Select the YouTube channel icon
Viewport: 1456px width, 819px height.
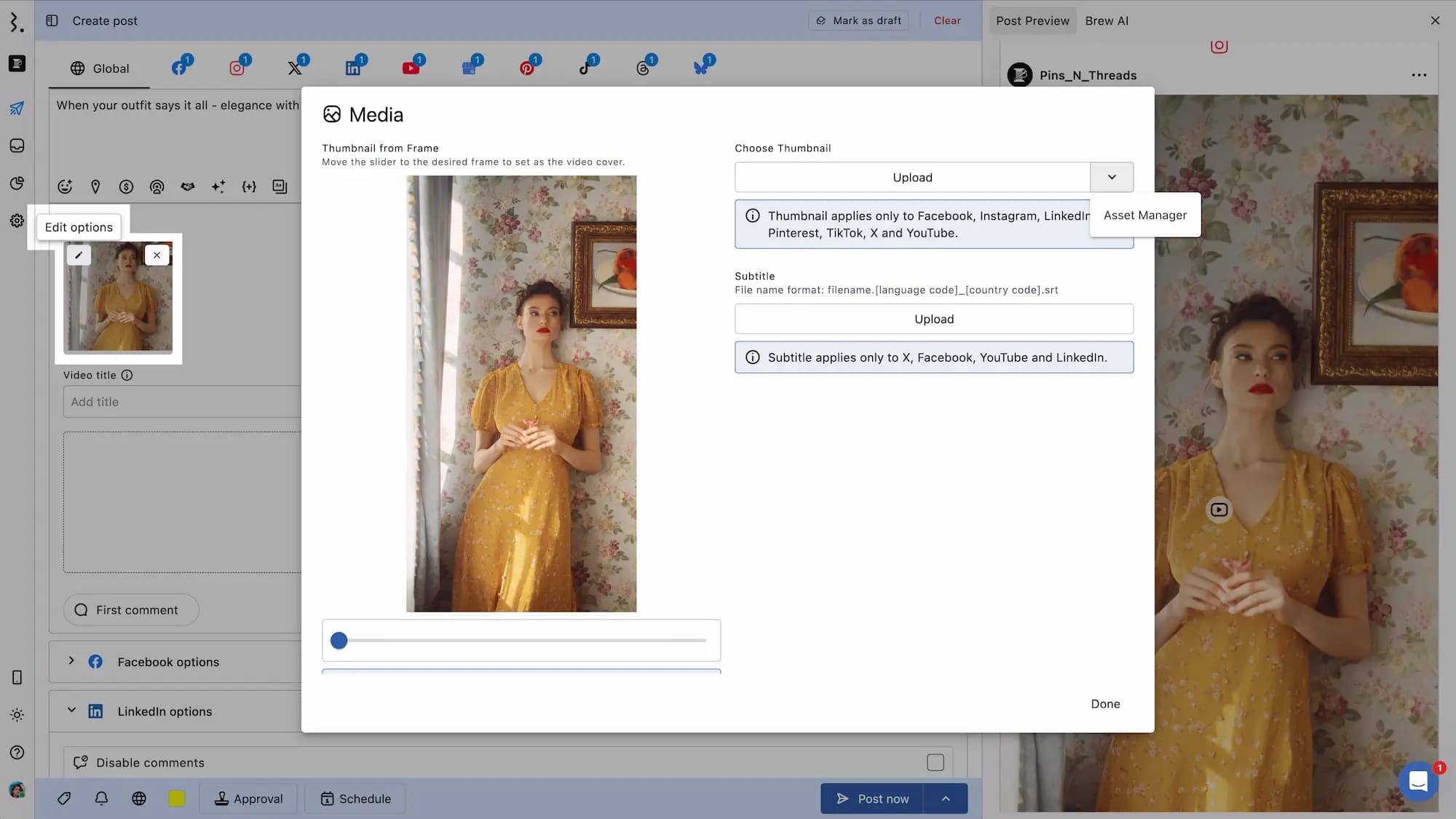click(411, 68)
